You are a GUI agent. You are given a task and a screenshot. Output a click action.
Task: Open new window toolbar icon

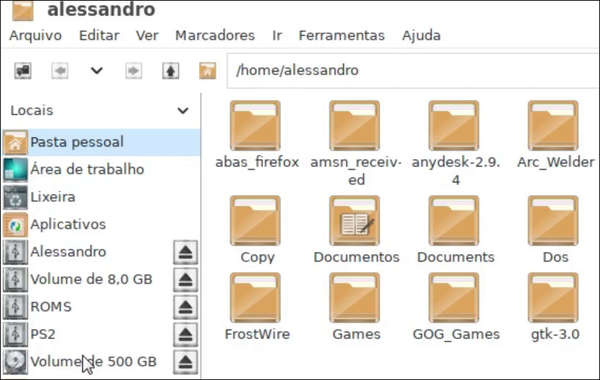(x=23, y=71)
